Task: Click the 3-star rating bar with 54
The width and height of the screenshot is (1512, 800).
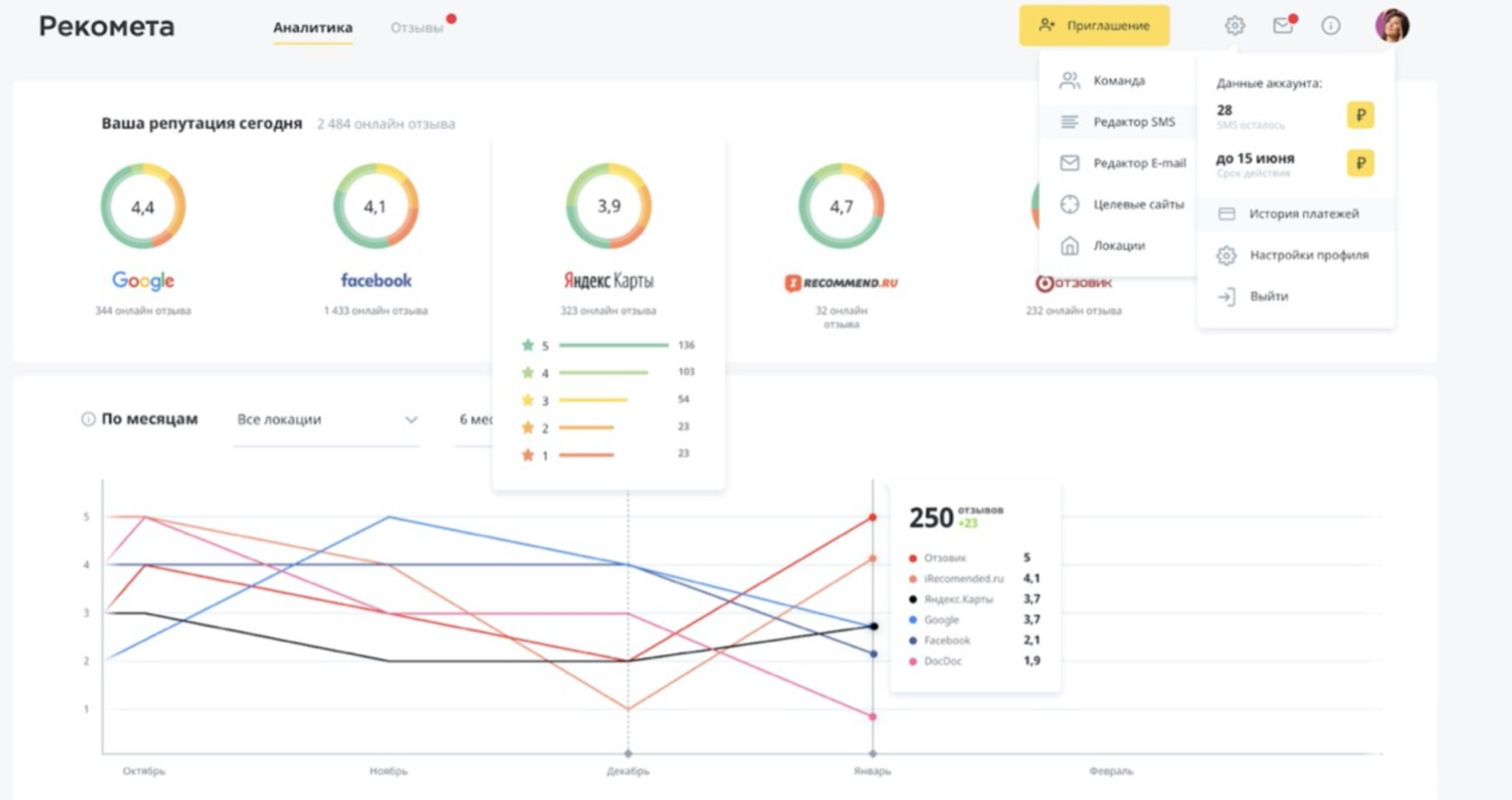Action: [x=593, y=400]
